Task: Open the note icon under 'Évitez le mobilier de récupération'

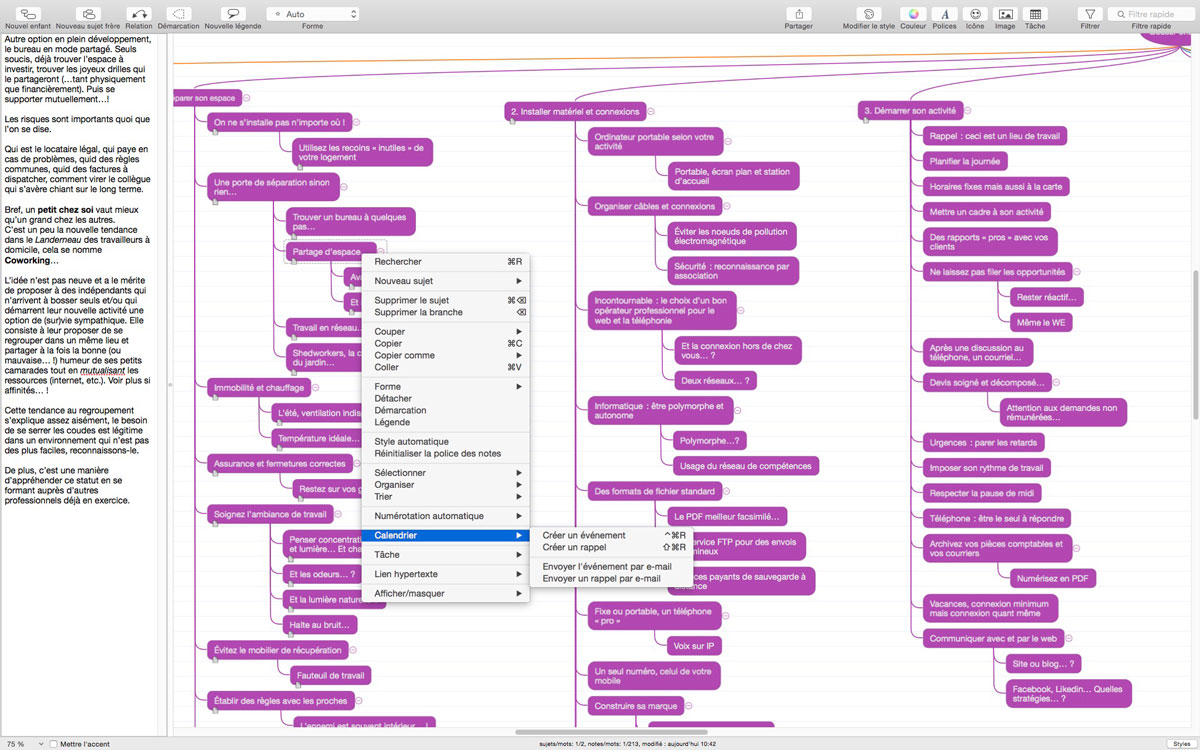Action: point(215,660)
